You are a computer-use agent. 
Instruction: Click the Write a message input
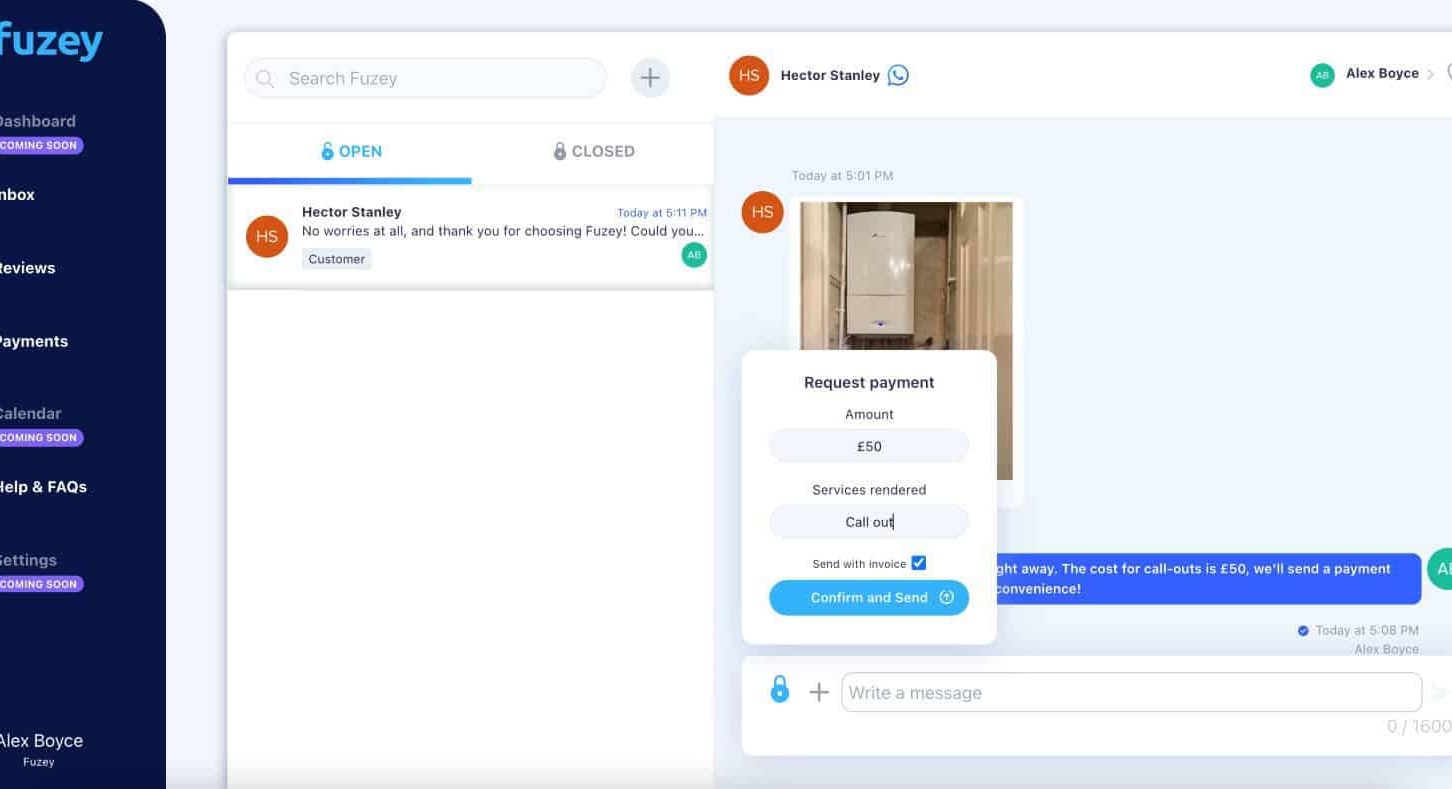1130,692
